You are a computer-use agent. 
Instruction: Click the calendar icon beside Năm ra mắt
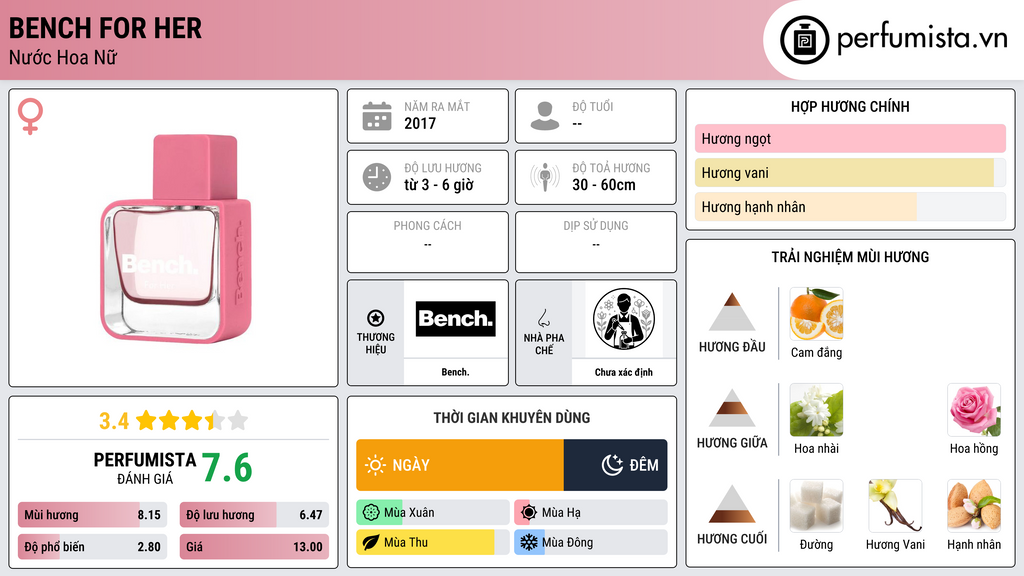click(x=377, y=116)
